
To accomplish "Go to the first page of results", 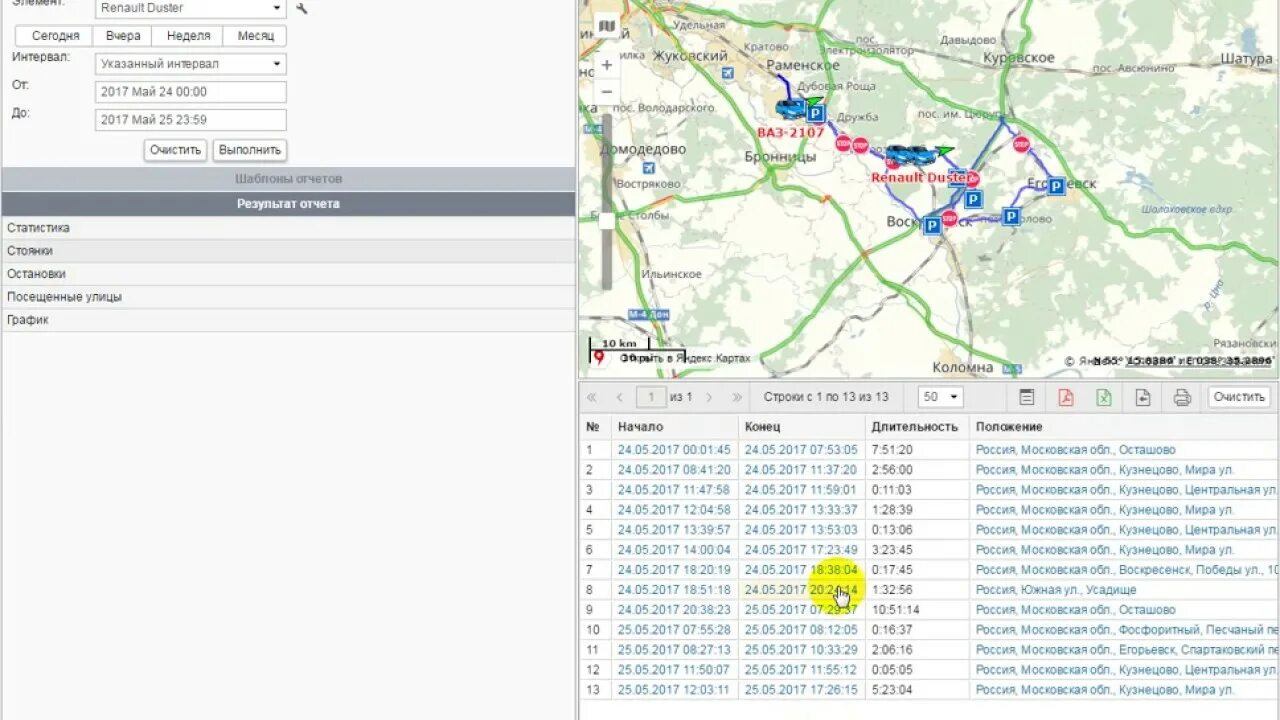I will click(591, 397).
